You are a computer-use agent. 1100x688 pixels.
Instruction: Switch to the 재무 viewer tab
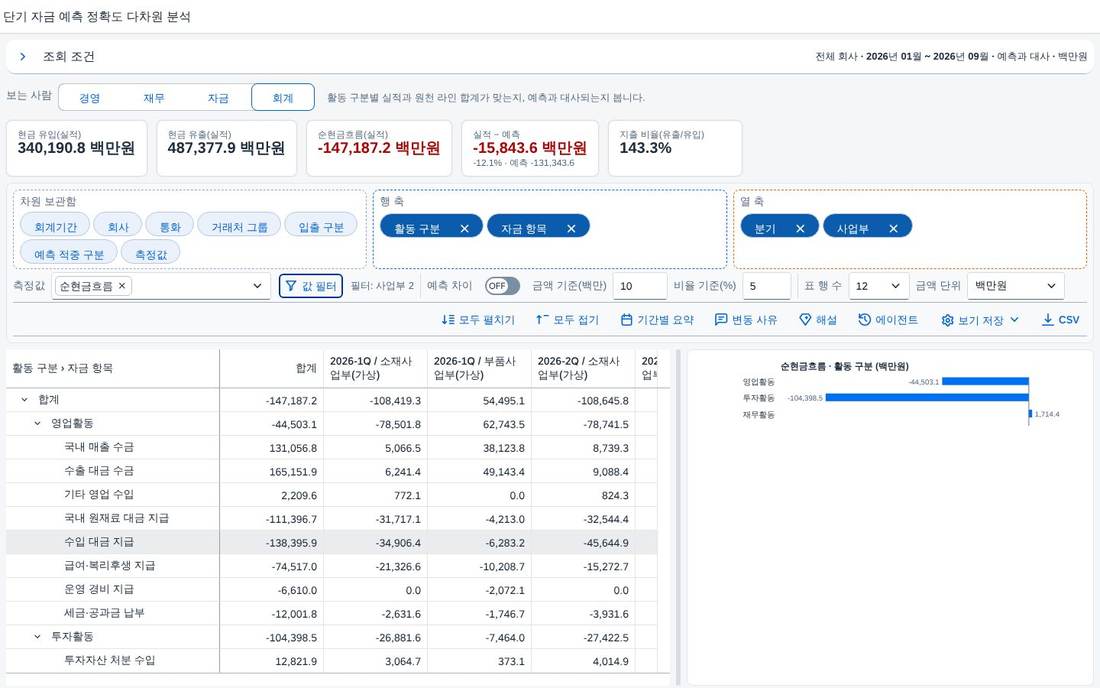click(154, 98)
